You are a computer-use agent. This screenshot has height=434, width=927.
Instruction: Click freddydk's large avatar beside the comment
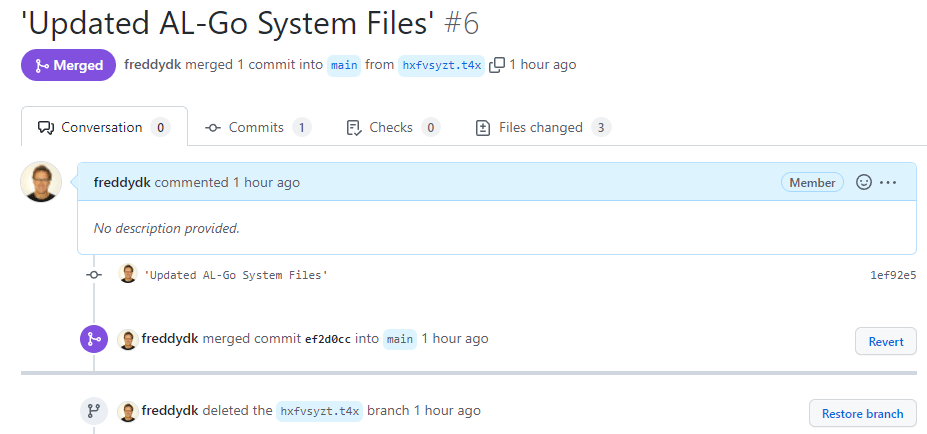[x=41, y=182]
